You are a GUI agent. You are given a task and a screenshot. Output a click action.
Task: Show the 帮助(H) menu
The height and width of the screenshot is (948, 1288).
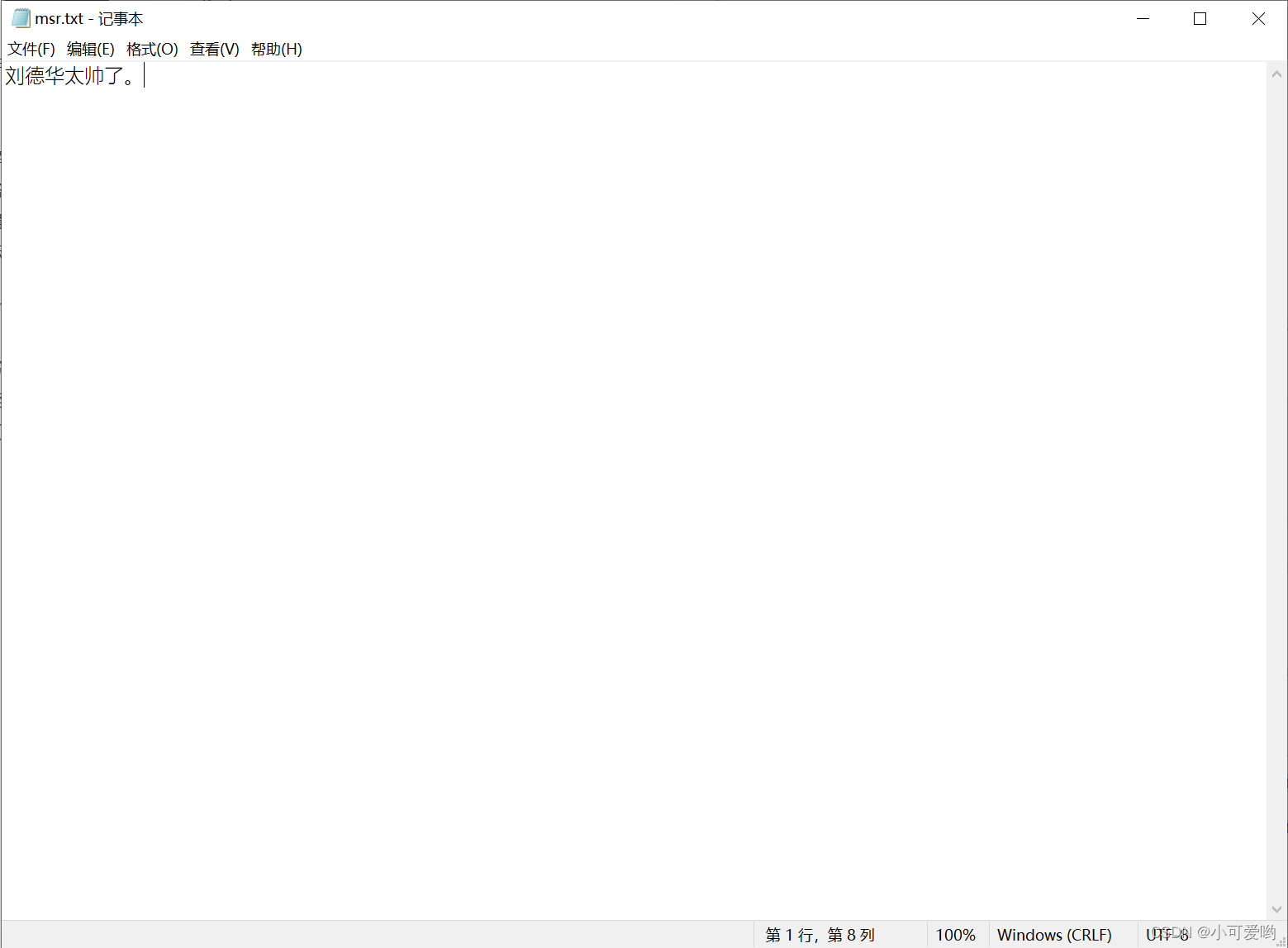277,50
